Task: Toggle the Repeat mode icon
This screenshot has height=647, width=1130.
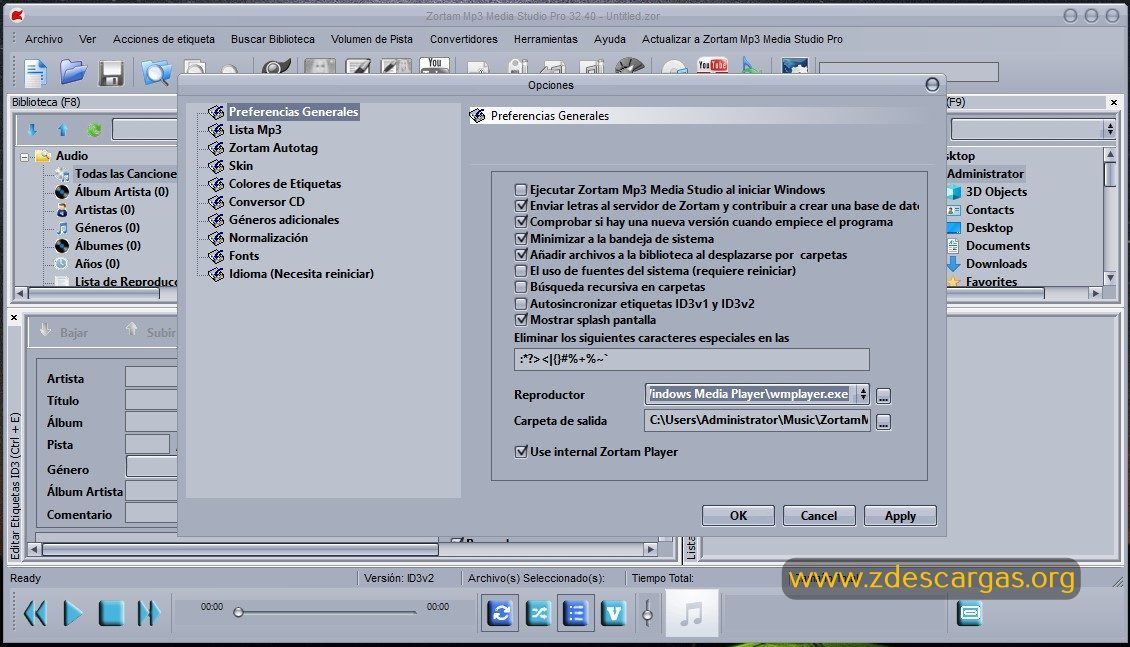Action: 500,613
